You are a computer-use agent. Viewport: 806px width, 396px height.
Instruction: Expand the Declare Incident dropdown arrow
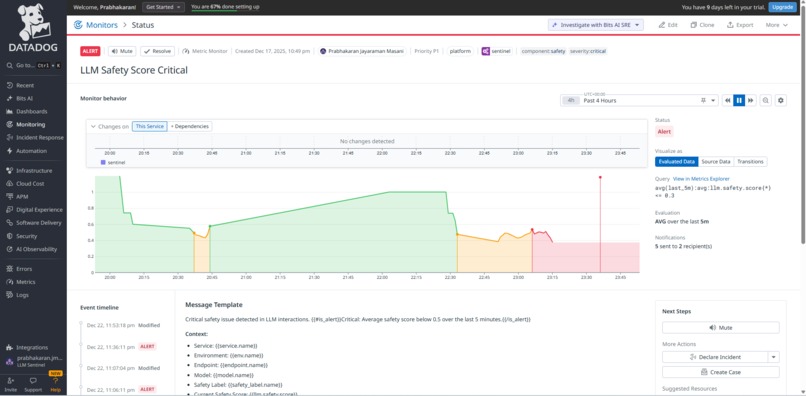[774, 357]
